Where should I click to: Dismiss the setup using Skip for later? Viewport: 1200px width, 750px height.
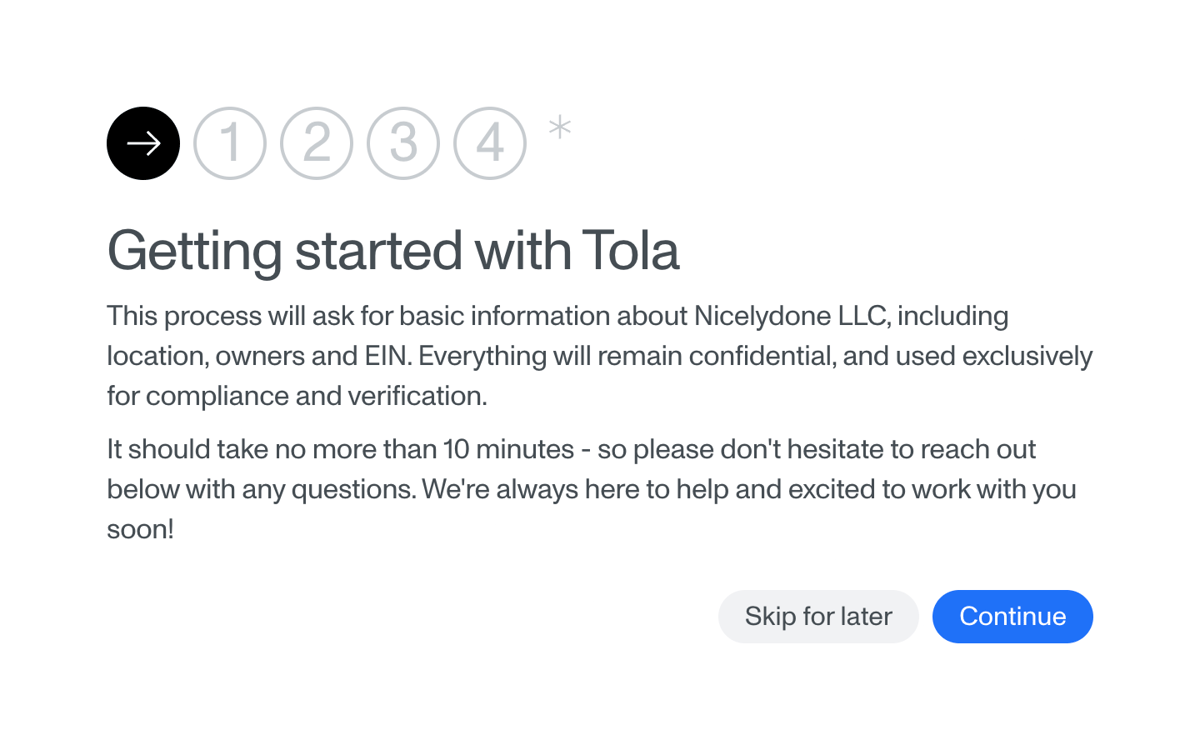818,616
